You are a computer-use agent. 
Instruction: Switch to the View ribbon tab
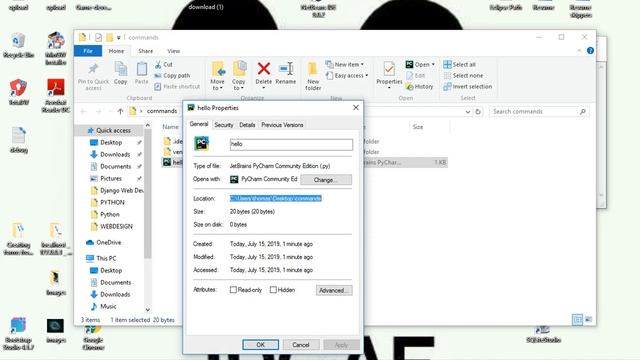(x=173, y=51)
